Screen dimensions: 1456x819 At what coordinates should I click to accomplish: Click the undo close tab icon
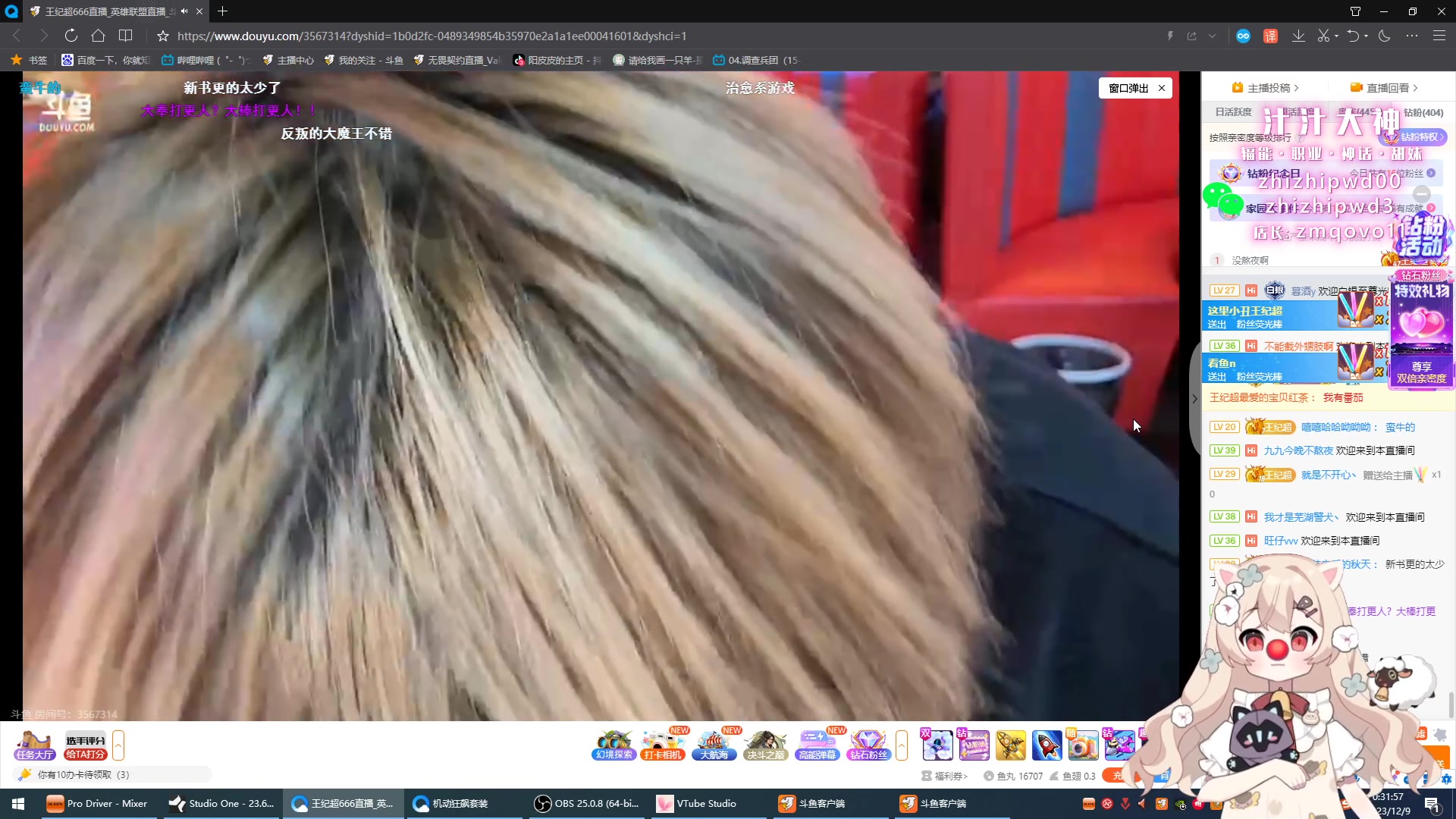[1353, 36]
